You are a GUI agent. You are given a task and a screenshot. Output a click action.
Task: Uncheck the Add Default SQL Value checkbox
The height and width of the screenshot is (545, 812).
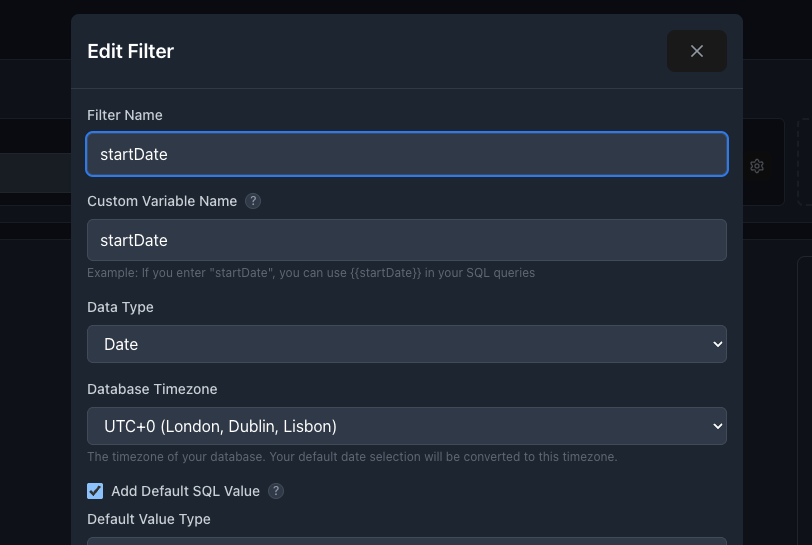coord(95,491)
